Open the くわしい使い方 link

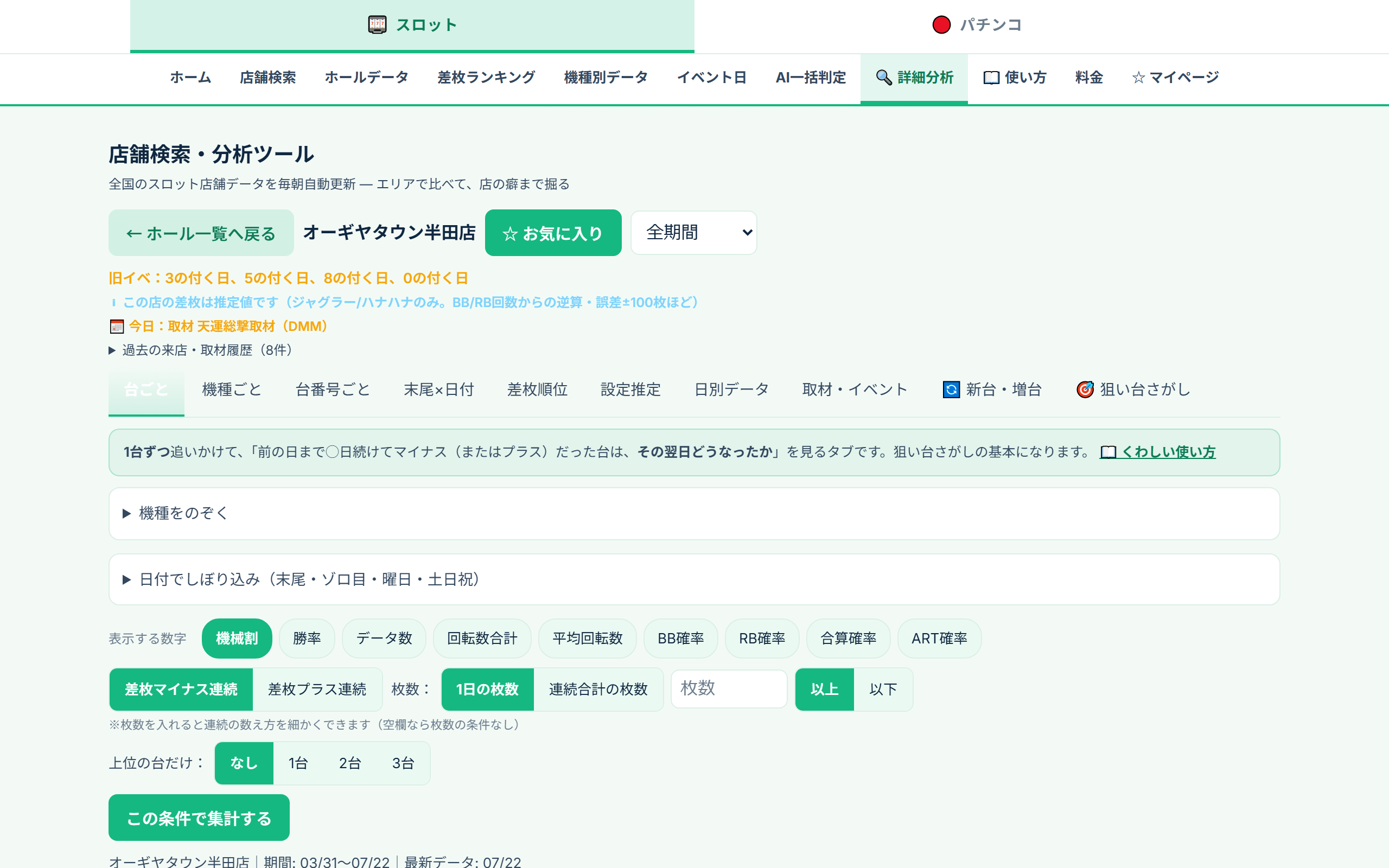click(x=1158, y=452)
